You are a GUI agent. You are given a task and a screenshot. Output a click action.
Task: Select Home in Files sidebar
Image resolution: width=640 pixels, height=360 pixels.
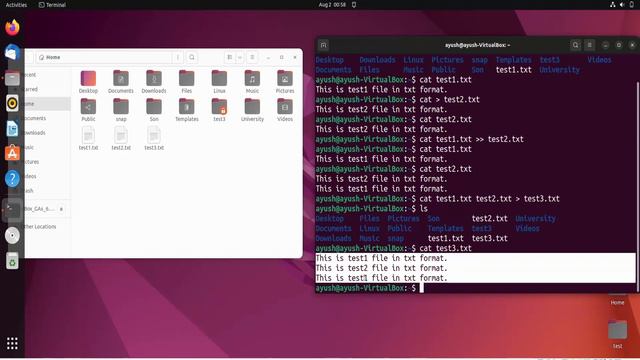[47, 104]
